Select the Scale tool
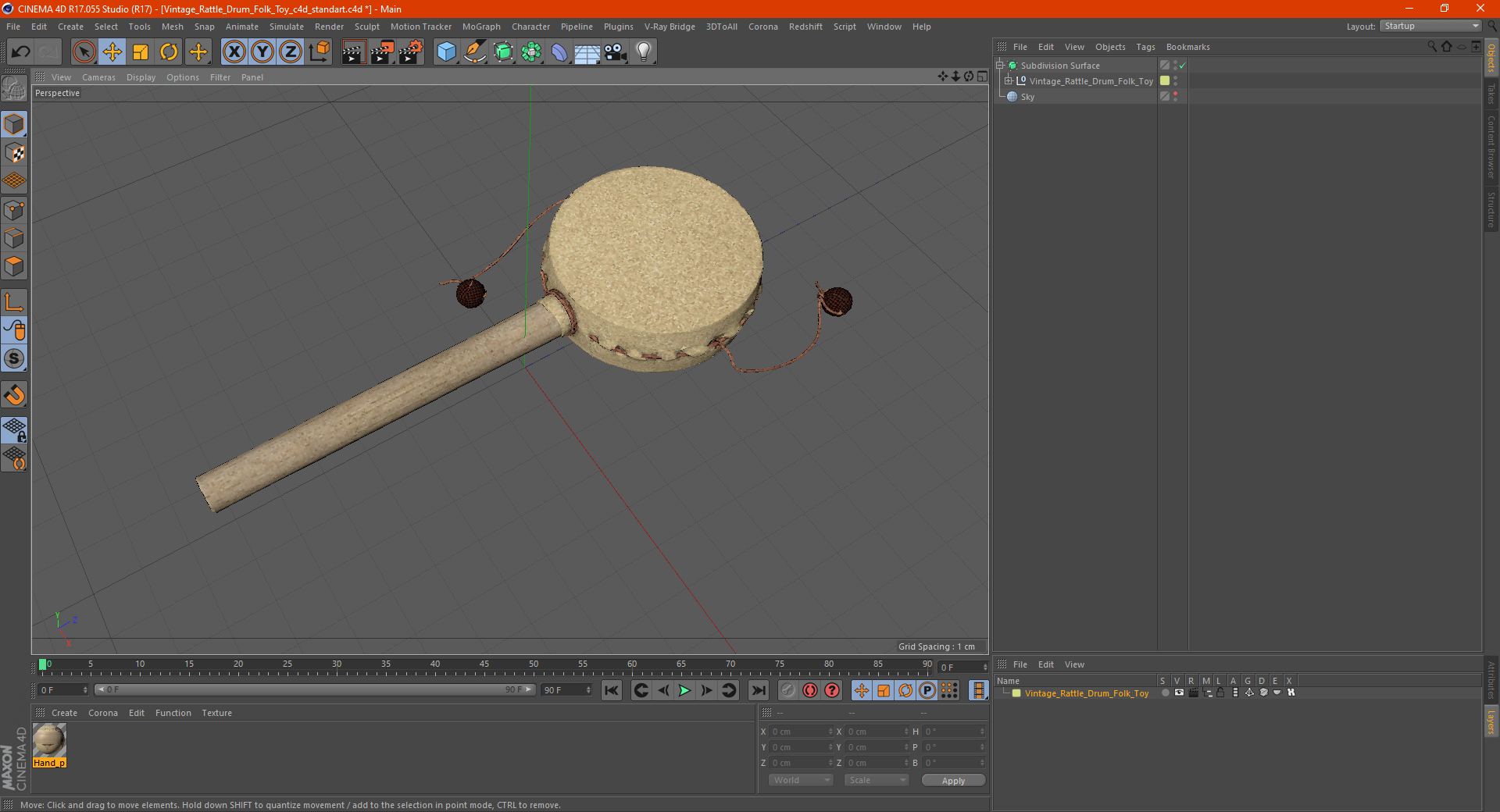 (x=141, y=52)
